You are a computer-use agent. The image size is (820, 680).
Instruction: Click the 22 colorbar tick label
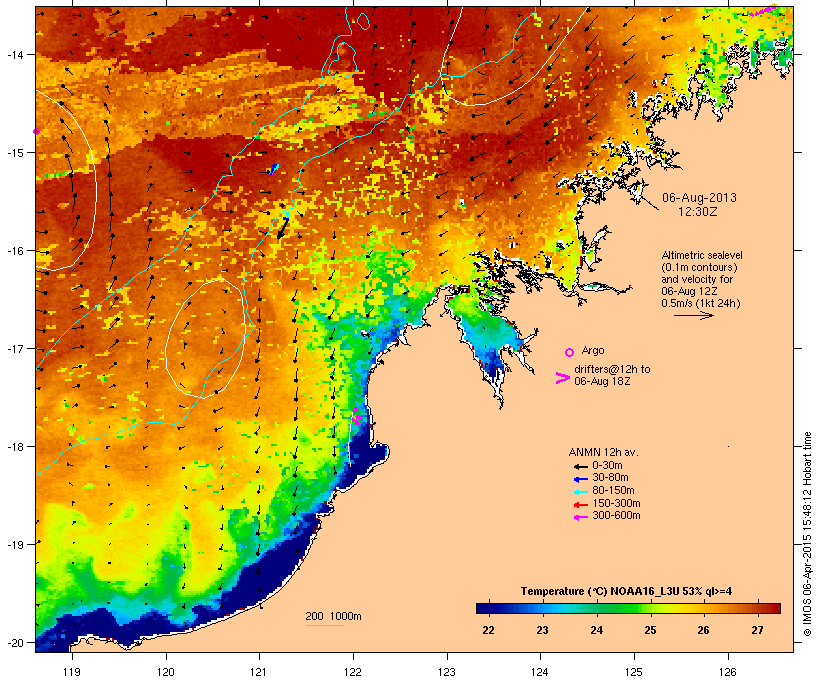[488, 630]
